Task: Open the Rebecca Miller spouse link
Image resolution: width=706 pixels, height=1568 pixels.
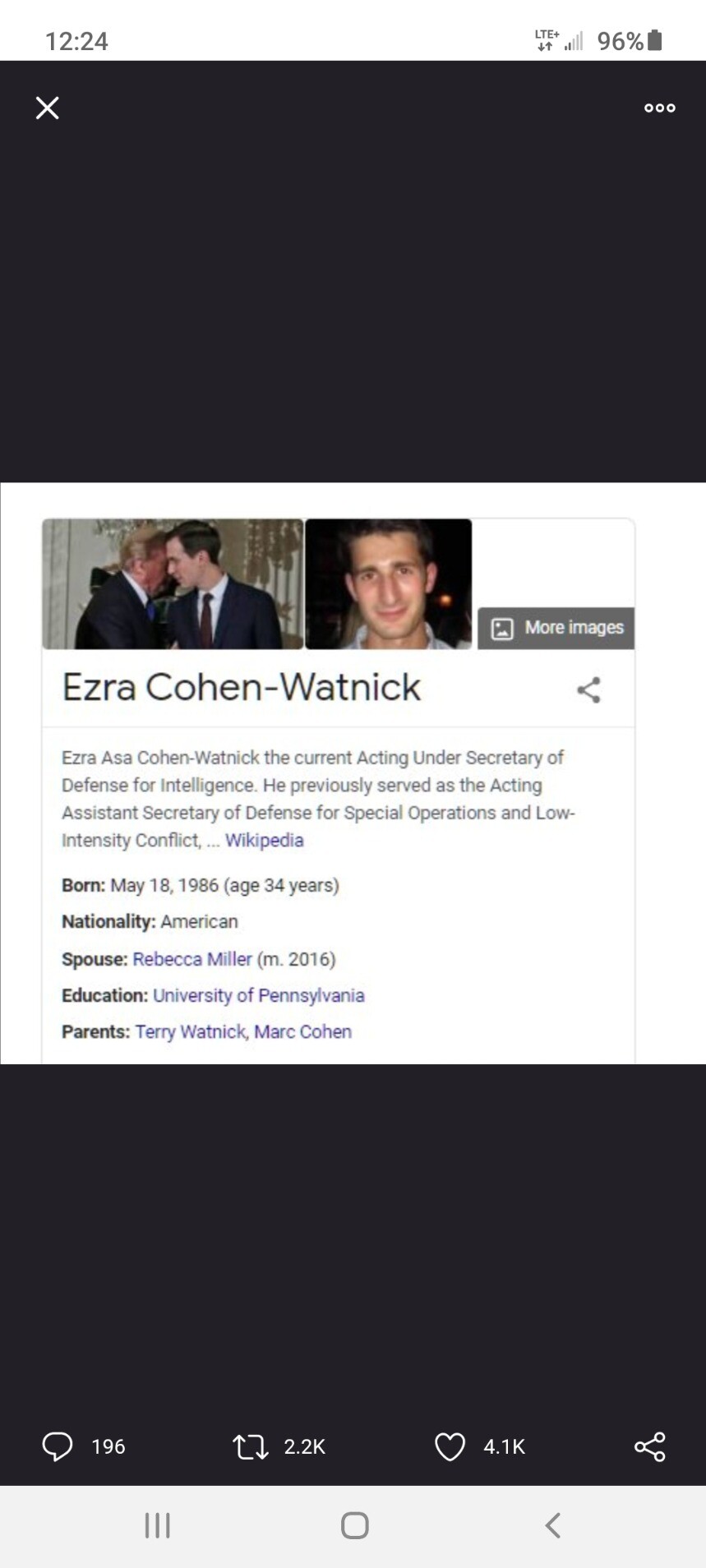Action: [192, 959]
